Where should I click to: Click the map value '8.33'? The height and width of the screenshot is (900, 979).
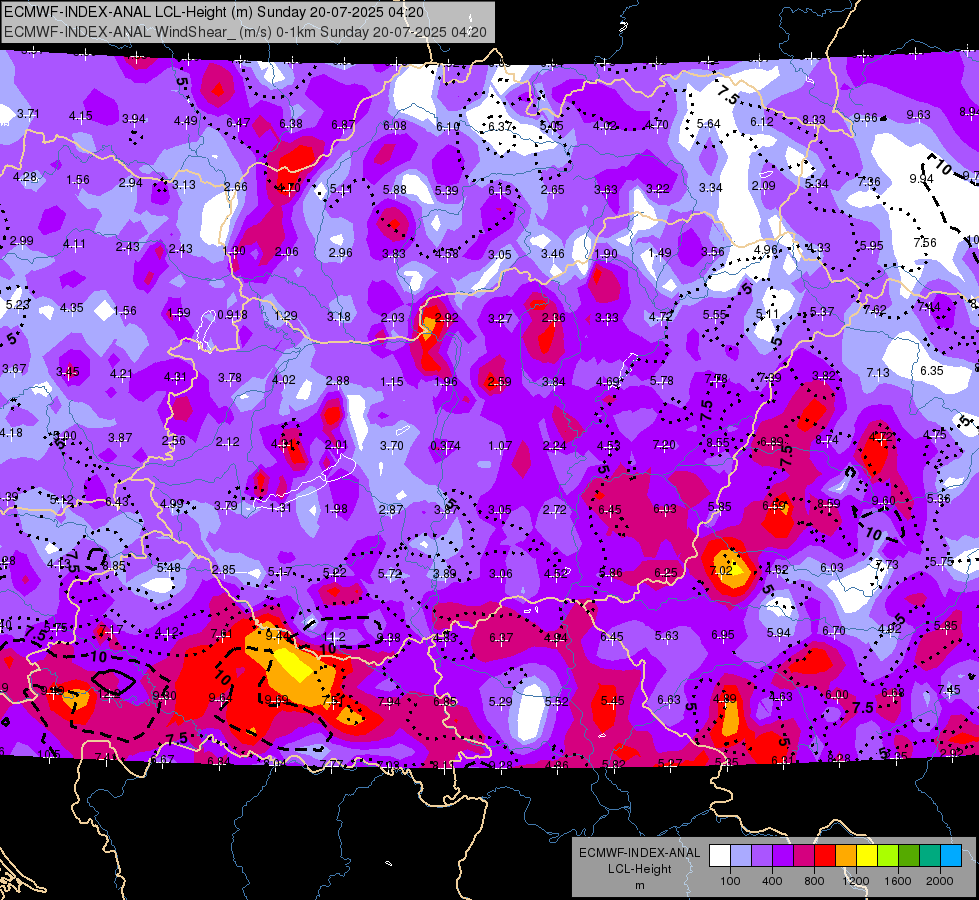point(814,119)
